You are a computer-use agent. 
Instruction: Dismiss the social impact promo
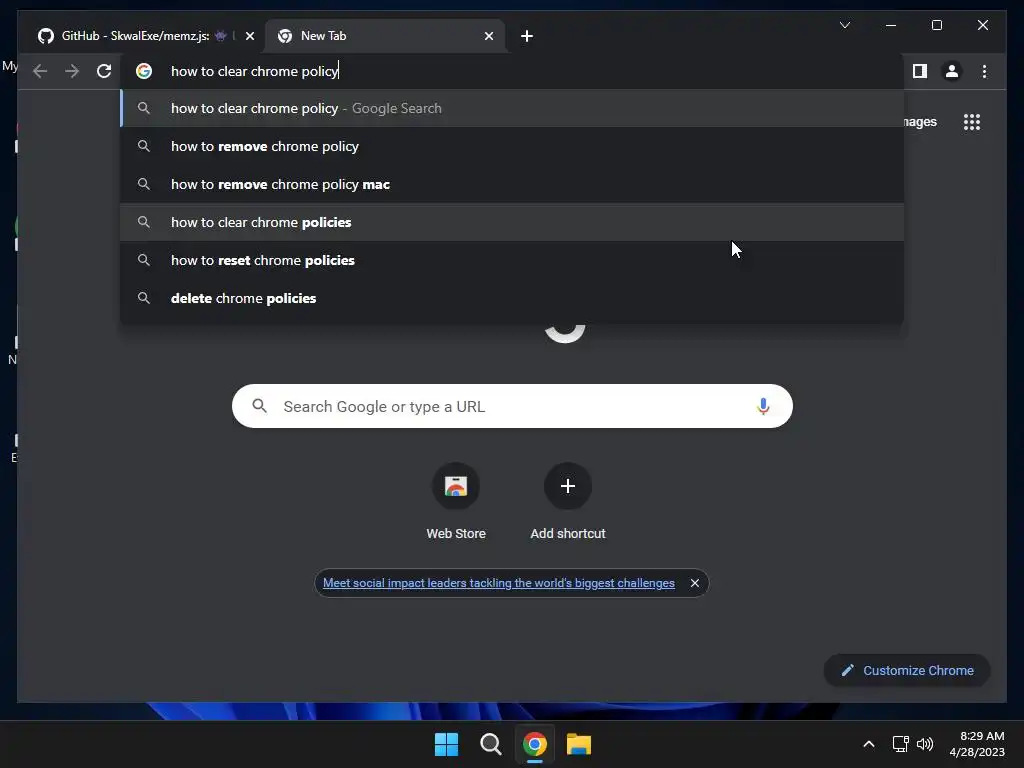695,583
